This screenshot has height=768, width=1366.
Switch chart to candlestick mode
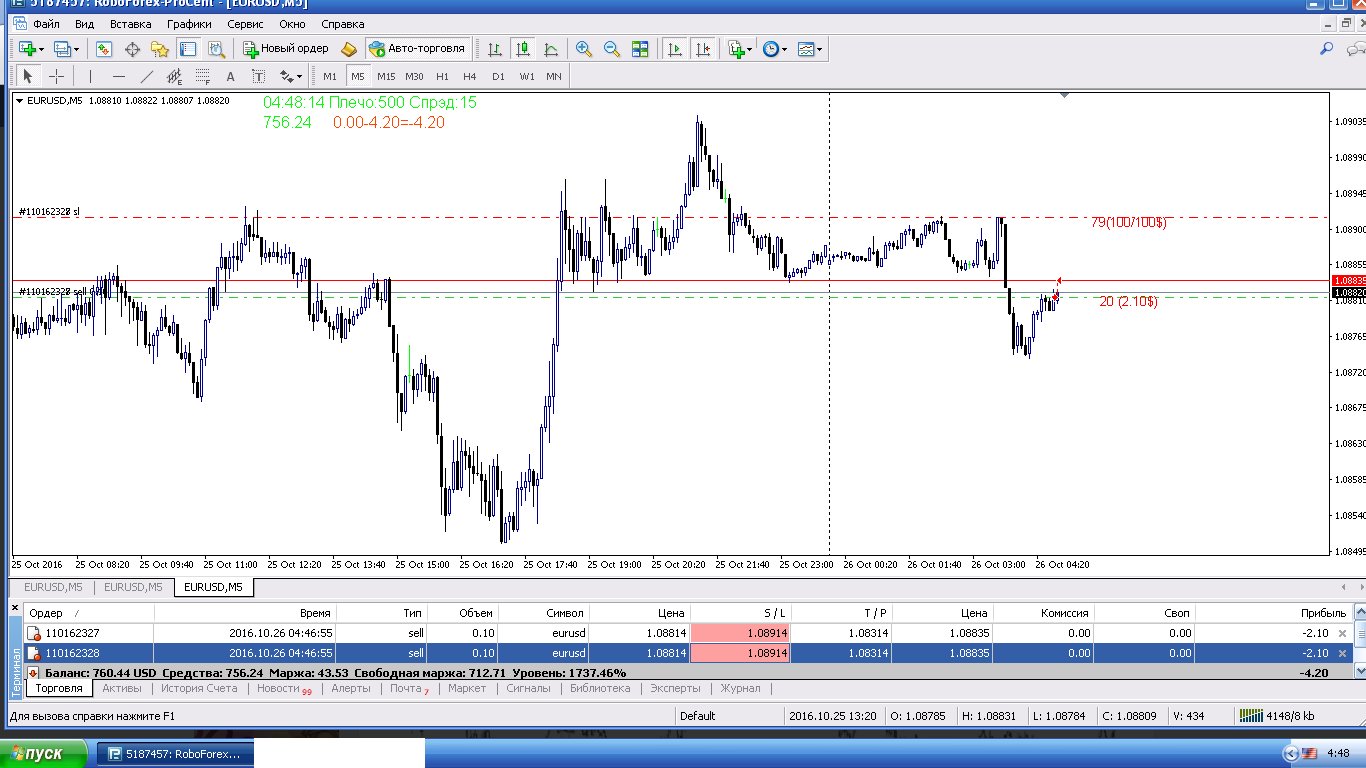tap(523, 49)
